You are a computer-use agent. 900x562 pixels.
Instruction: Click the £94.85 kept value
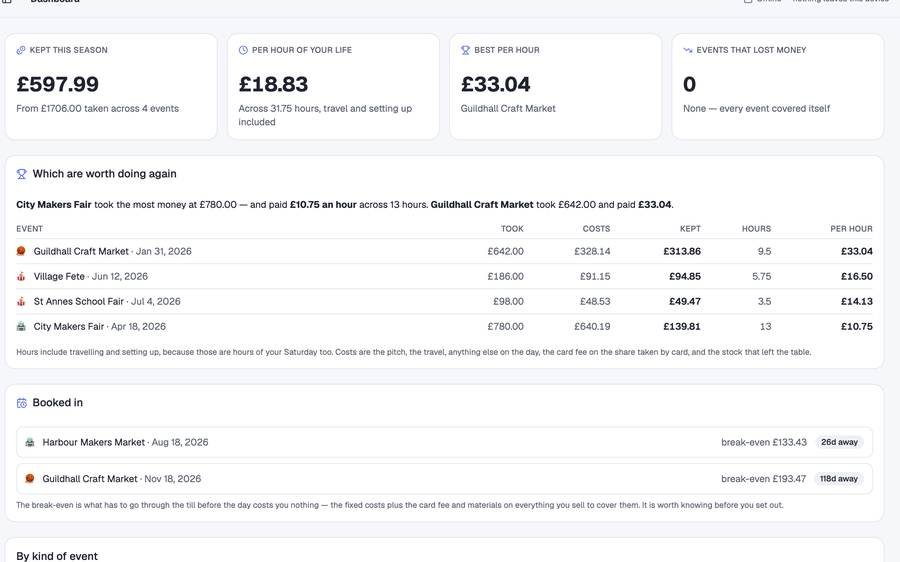tap(685, 277)
